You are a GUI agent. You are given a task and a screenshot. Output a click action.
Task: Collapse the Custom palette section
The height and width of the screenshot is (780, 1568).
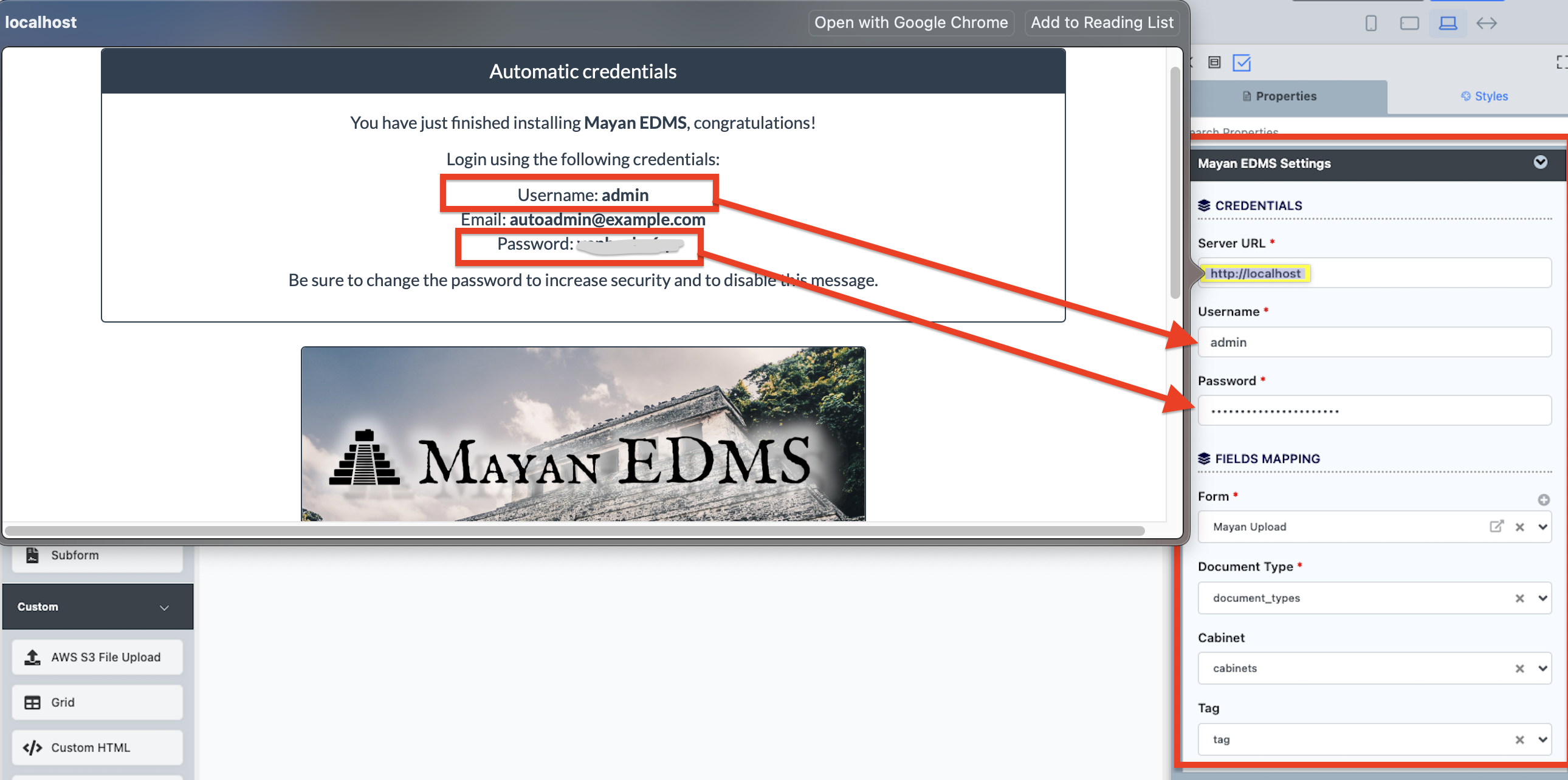click(163, 607)
